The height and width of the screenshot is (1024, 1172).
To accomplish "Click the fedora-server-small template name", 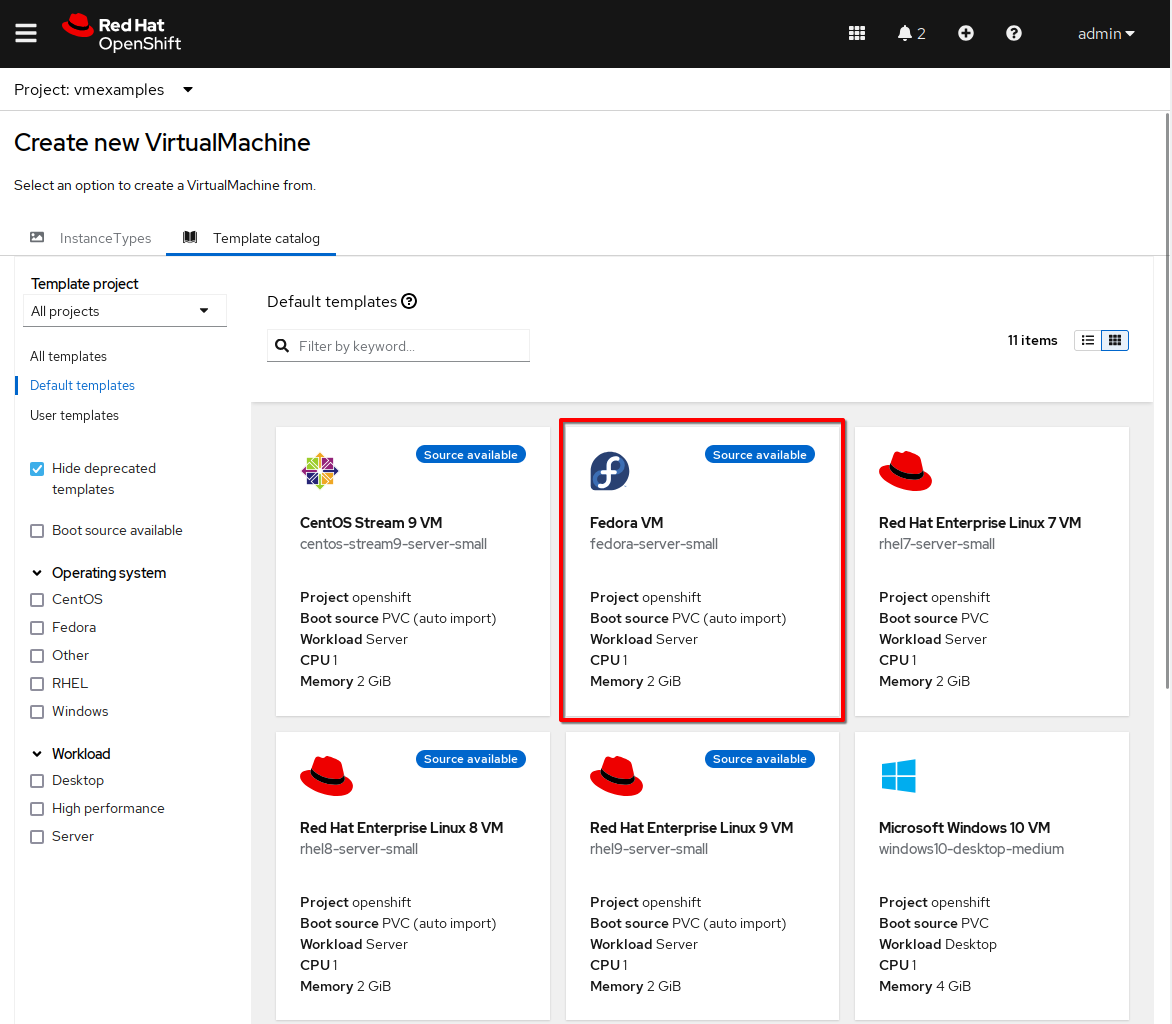I will (x=653, y=544).
